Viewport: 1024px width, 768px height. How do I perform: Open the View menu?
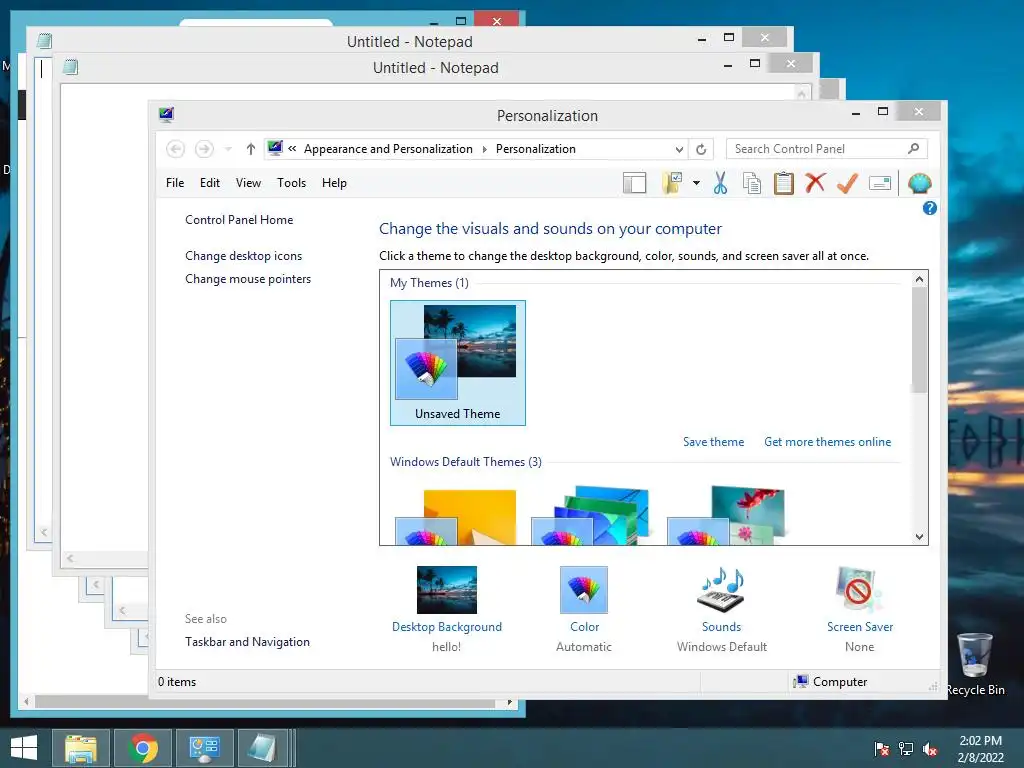tap(248, 183)
